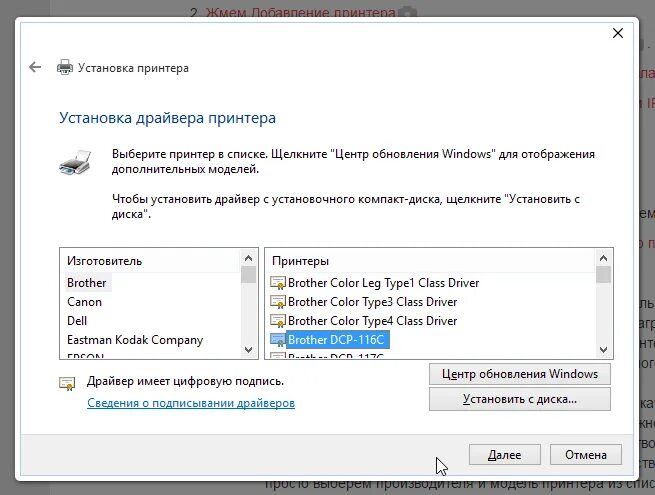Click Далее to continue
Screen dimensions: 655x495
pyautogui.click(x=505, y=454)
